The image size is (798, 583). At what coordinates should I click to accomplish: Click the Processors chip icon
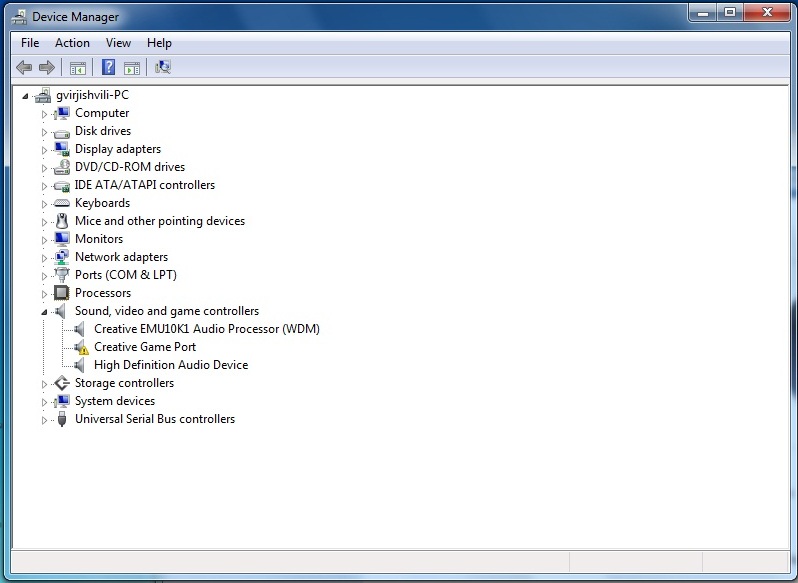coord(62,293)
